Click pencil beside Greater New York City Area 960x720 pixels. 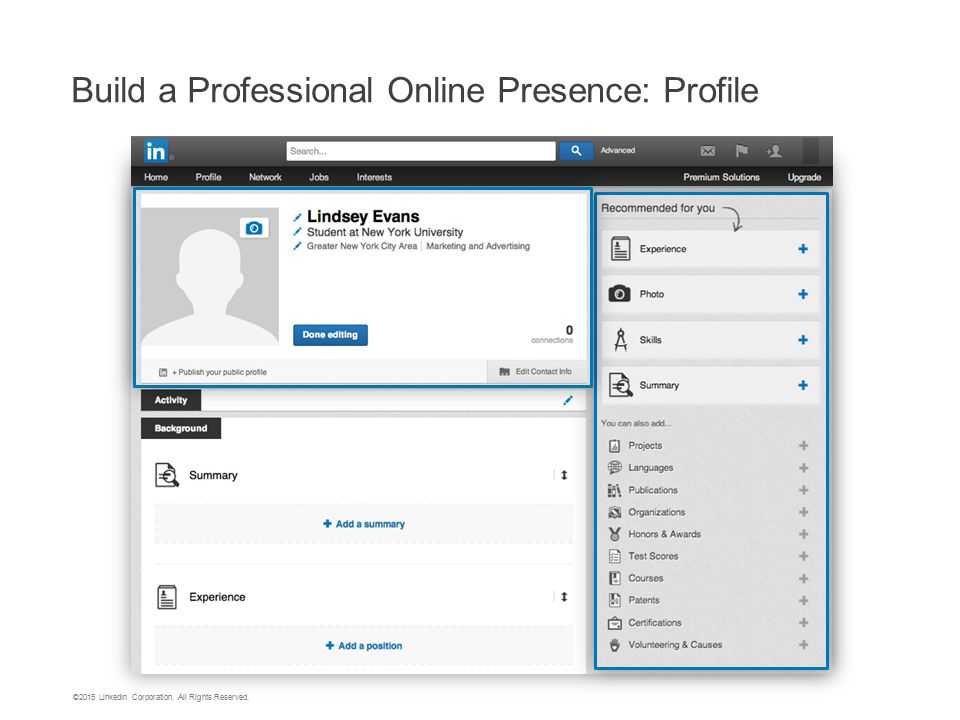tap(297, 246)
